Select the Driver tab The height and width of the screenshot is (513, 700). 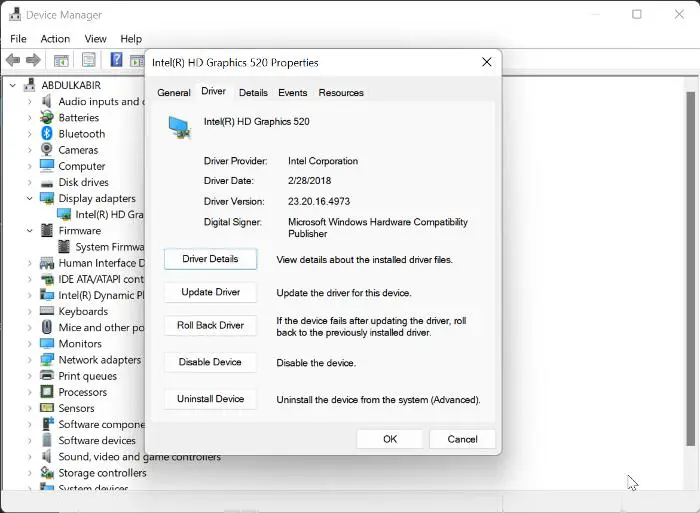[213, 91]
